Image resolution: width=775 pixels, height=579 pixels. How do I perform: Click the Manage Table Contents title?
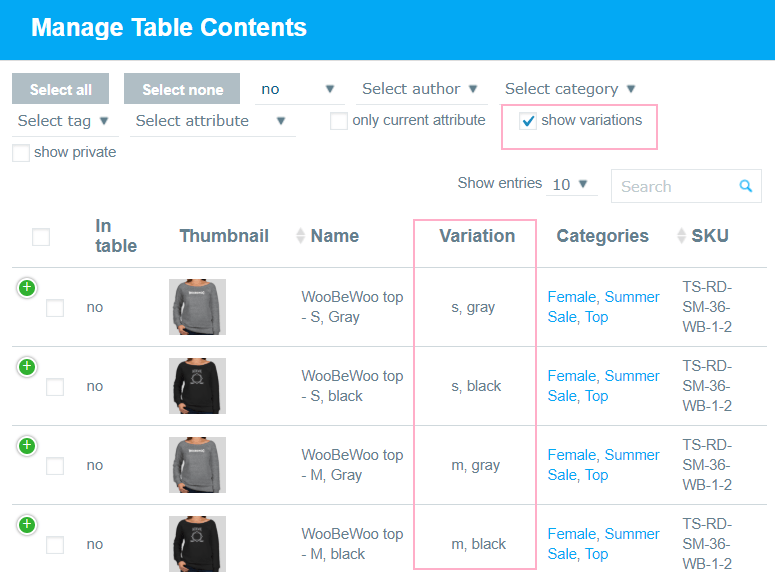[169, 28]
